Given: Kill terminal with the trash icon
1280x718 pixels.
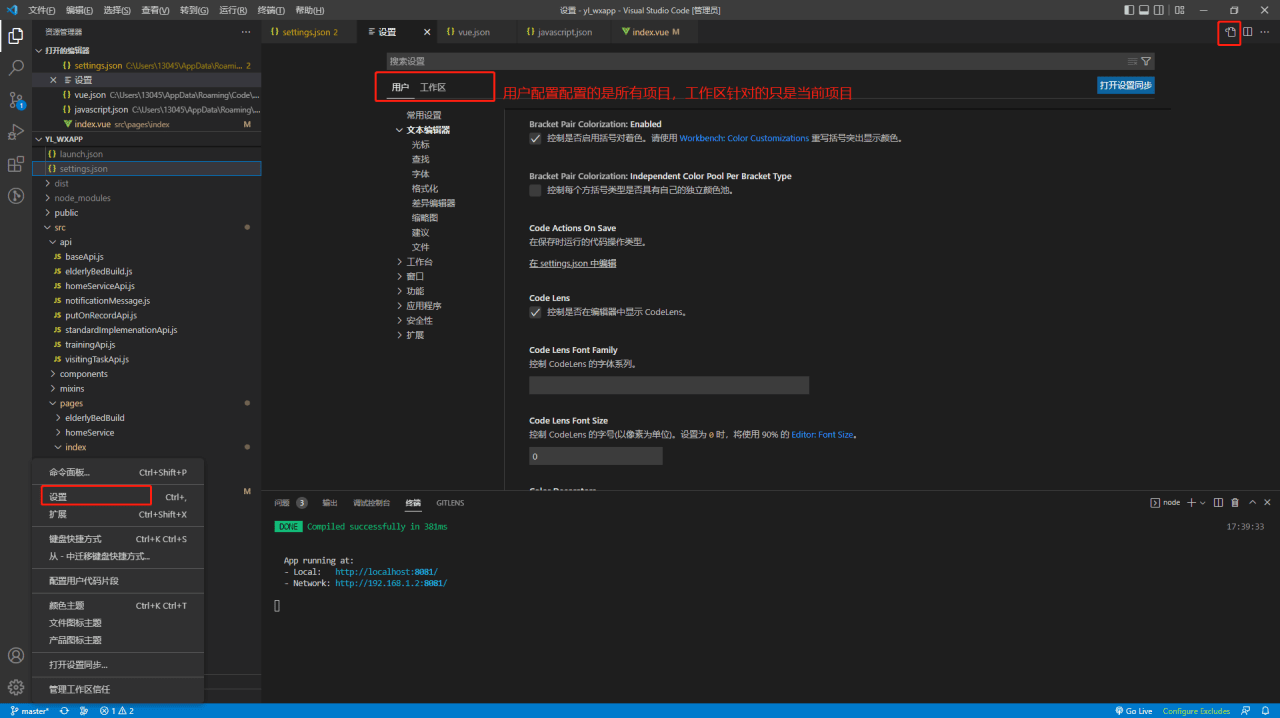Looking at the screenshot, I should pos(1235,502).
